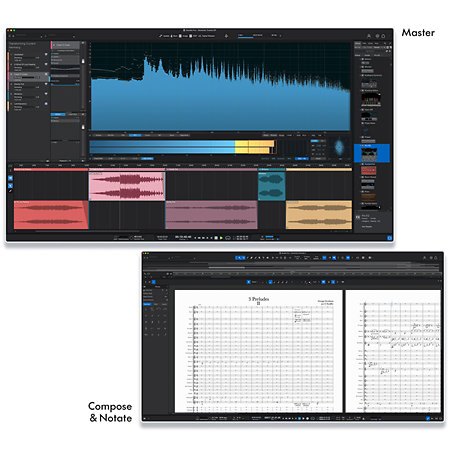Click Burn in the Master window toolbar
Viewport: 450px width, 450px height.
pyautogui.click(x=174, y=36)
